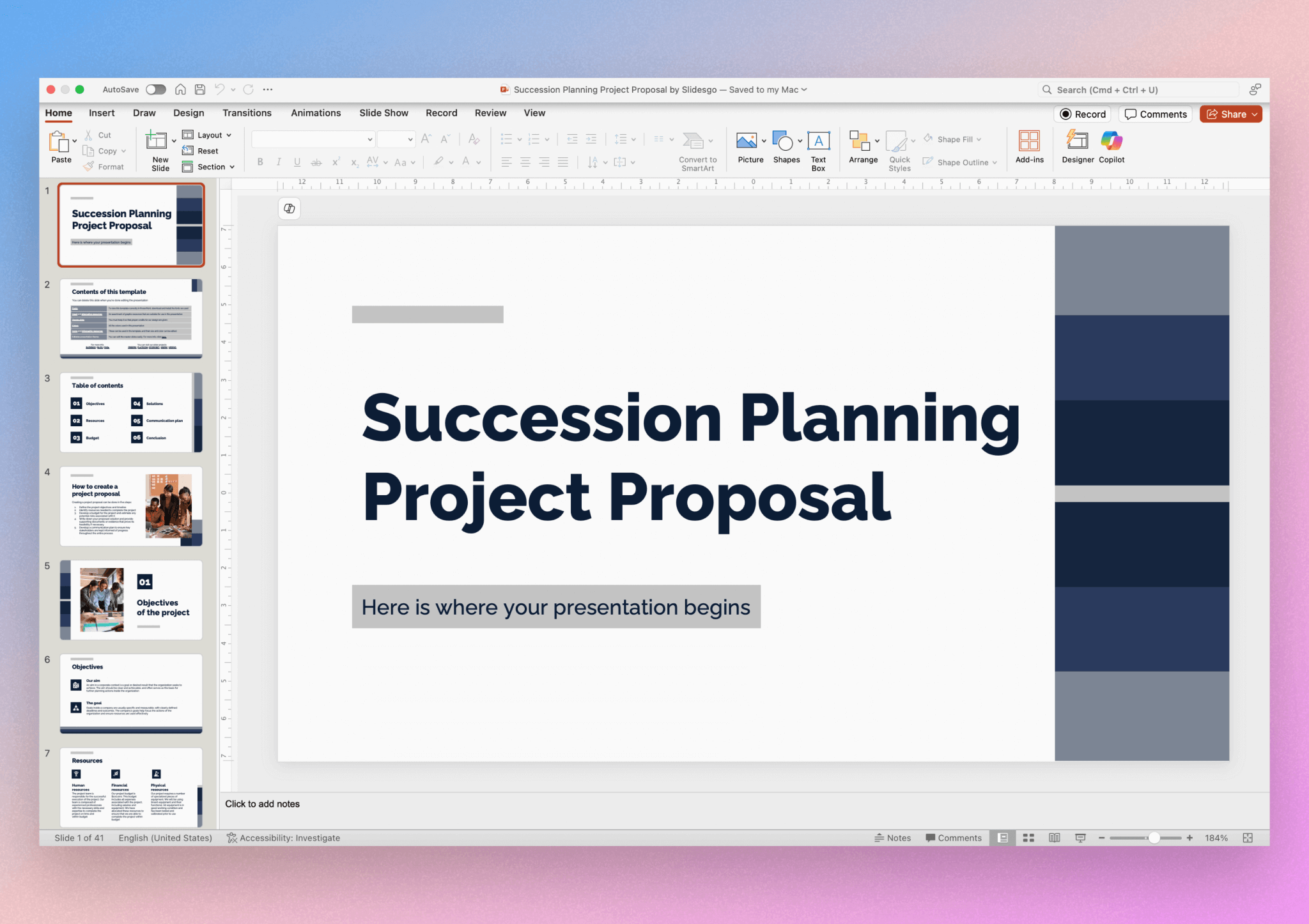Fit slide to current window
Image resolution: width=1309 pixels, height=924 pixels.
tap(1248, 838)
